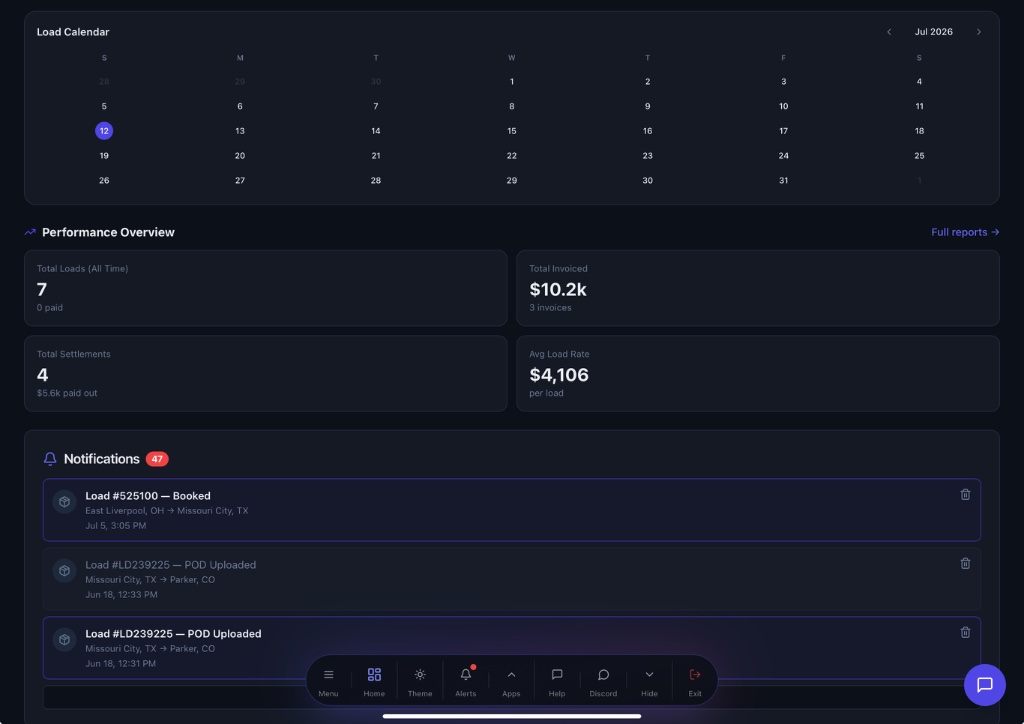Screen dimensions: 1024x724
Task: Open Help in the bottom dock
Action: (x=557, y=681)
